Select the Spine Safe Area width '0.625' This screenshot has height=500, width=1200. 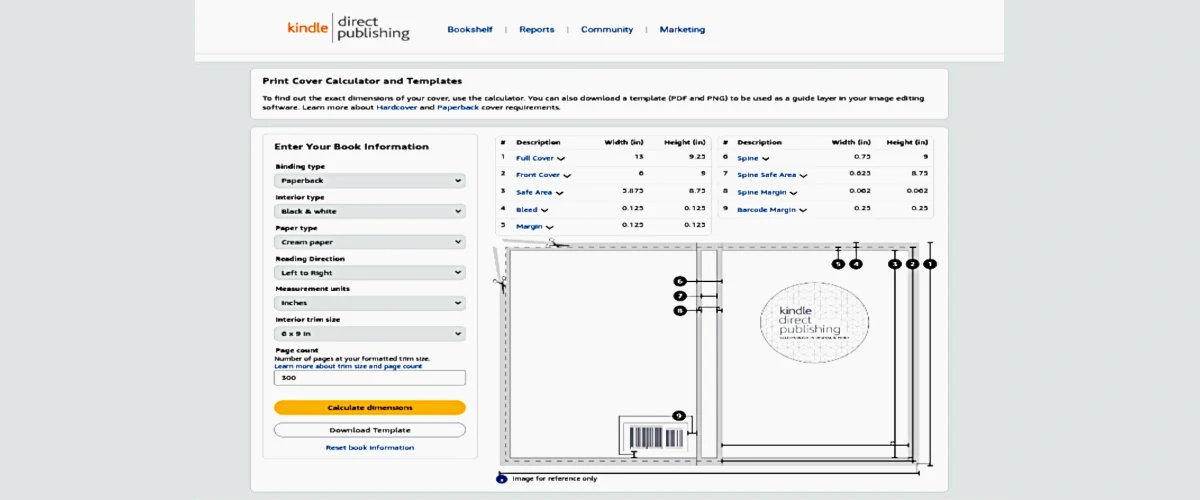pos(861,175)
